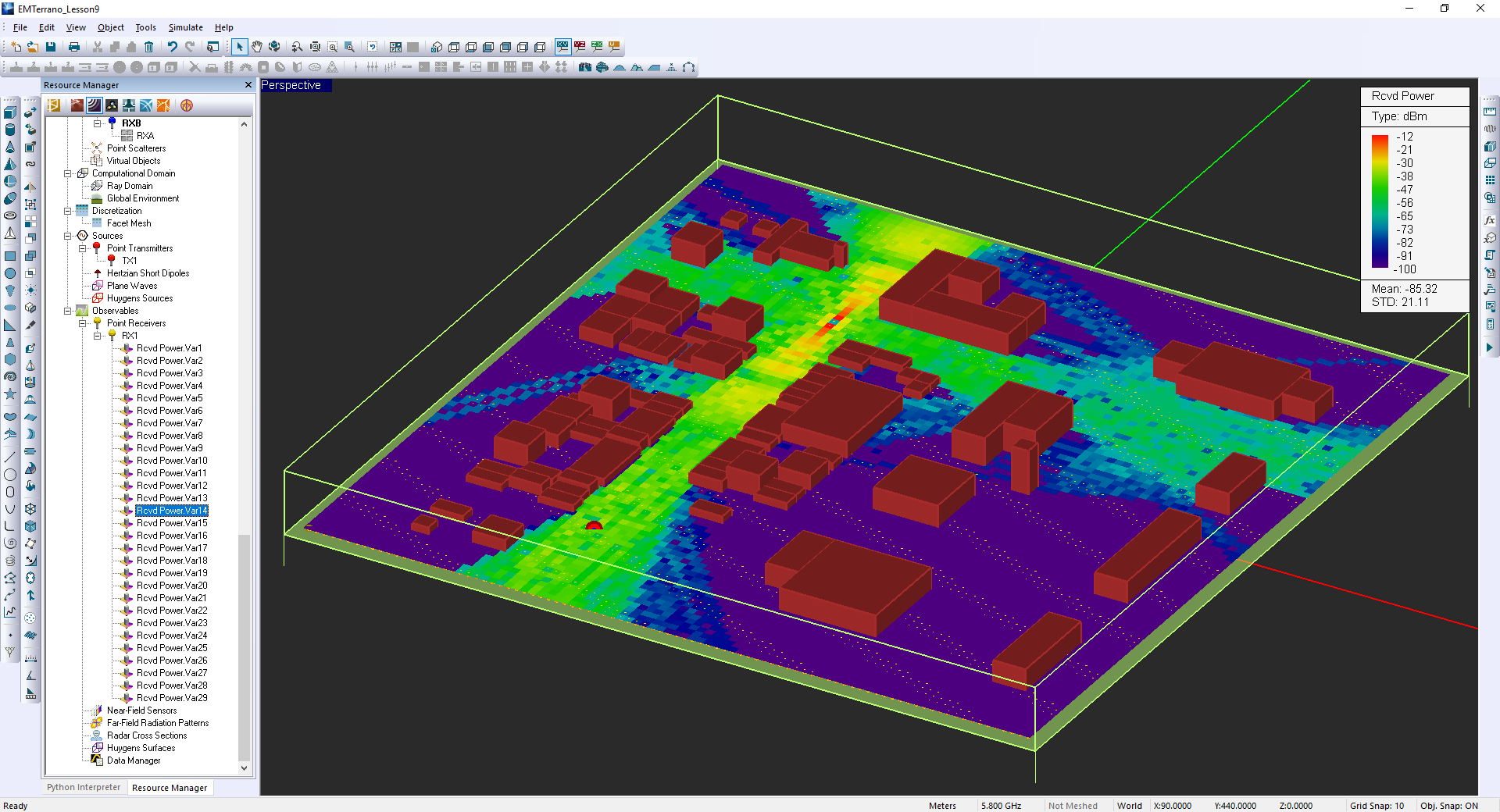Click the Print icon
Image resolution: width=1500 pixels, height=812 pixels.
click(x=74, y=47)
